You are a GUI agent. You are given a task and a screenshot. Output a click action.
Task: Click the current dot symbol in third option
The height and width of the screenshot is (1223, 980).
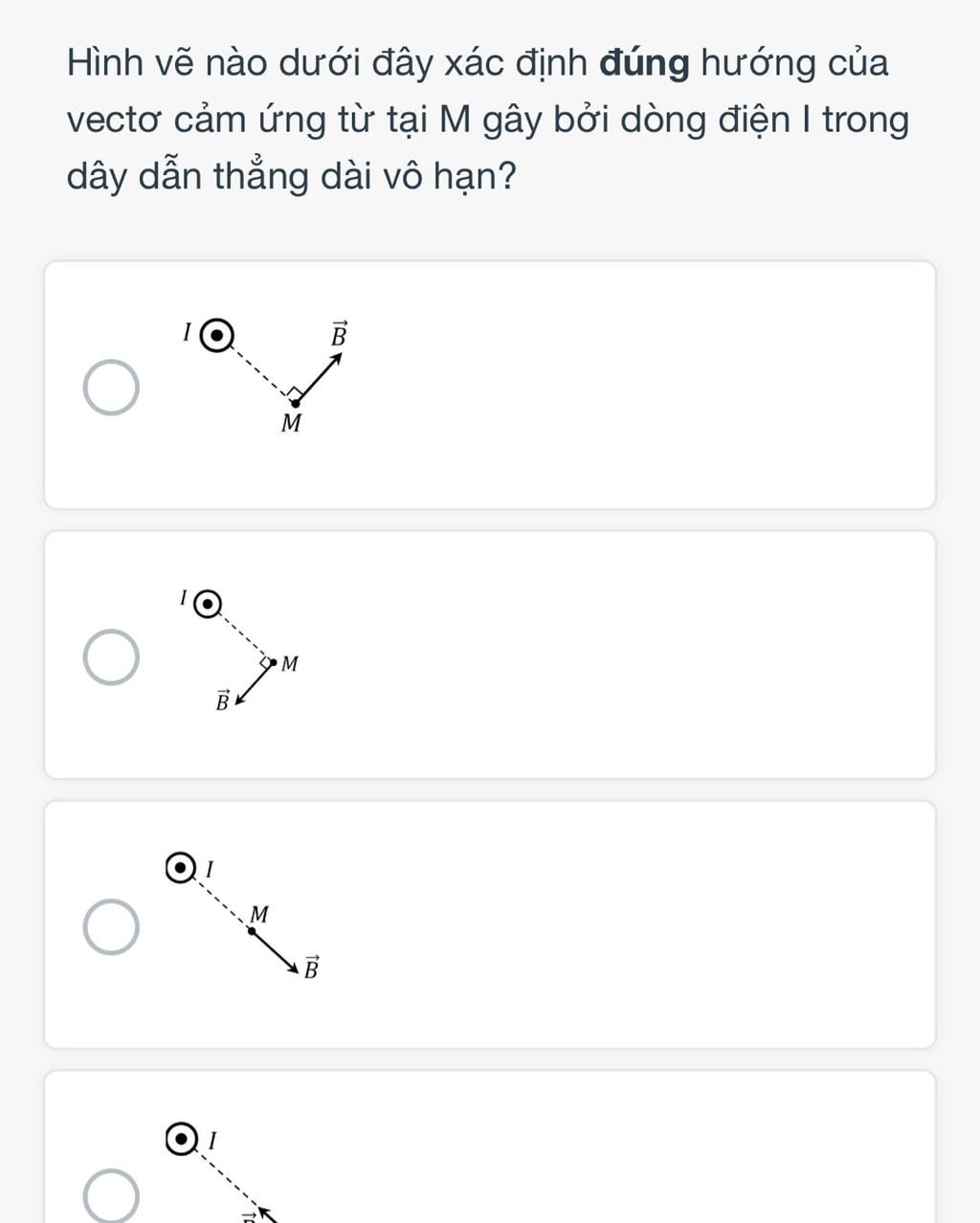tap(180, 869)
